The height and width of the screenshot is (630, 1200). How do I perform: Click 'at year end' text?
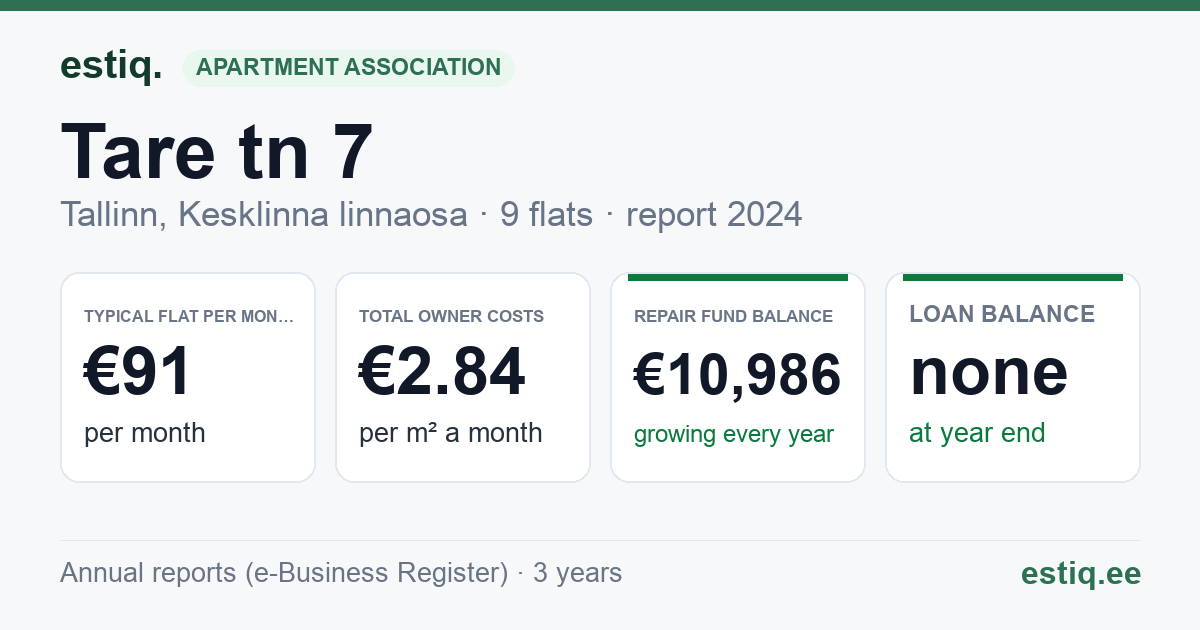[x=977, y=433]
